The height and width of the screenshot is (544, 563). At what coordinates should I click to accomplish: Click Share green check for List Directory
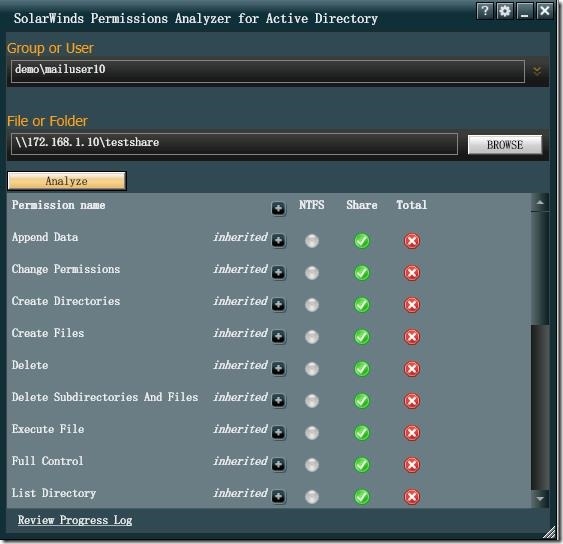pos(362,496)
